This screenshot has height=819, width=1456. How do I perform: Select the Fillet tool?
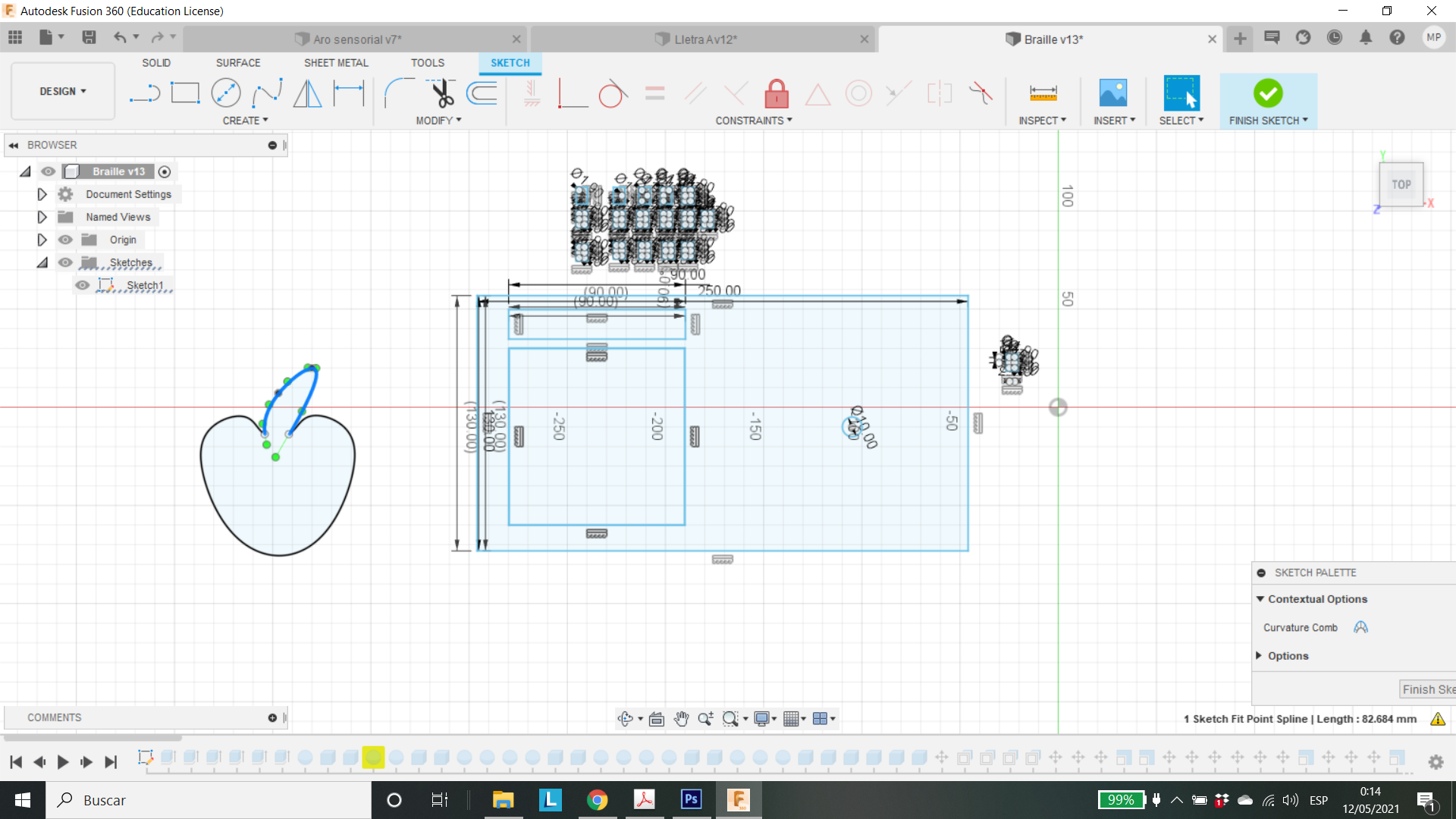pos(399,93)
